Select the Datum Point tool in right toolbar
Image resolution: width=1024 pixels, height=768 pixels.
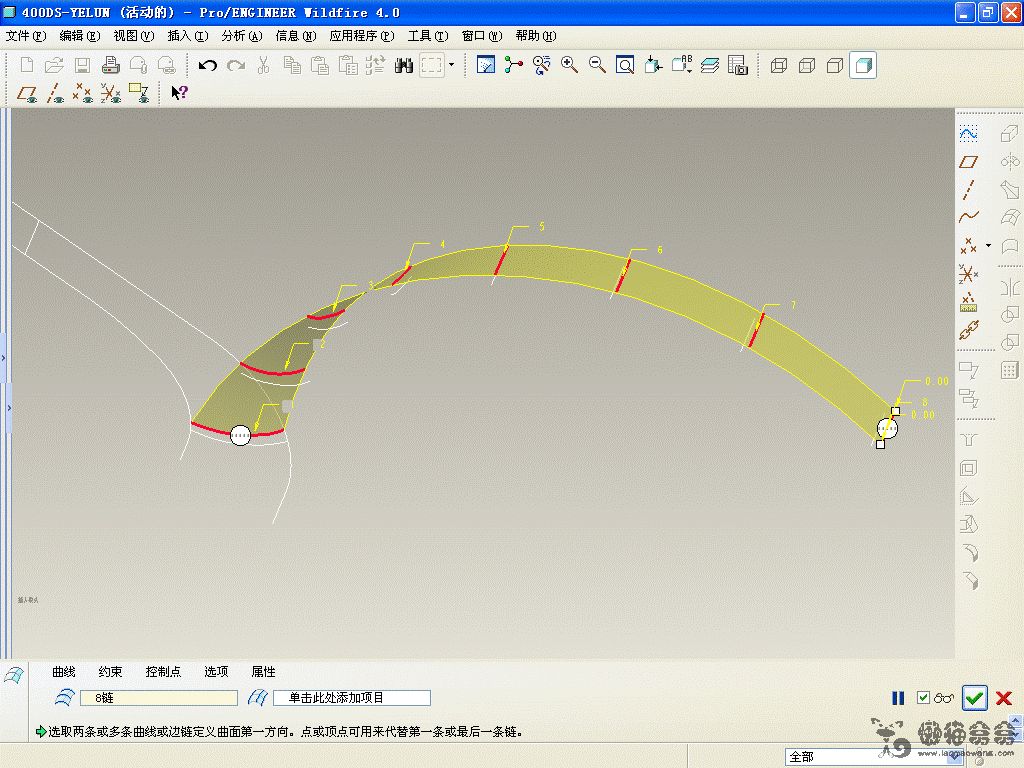click(x=968, y=246)
